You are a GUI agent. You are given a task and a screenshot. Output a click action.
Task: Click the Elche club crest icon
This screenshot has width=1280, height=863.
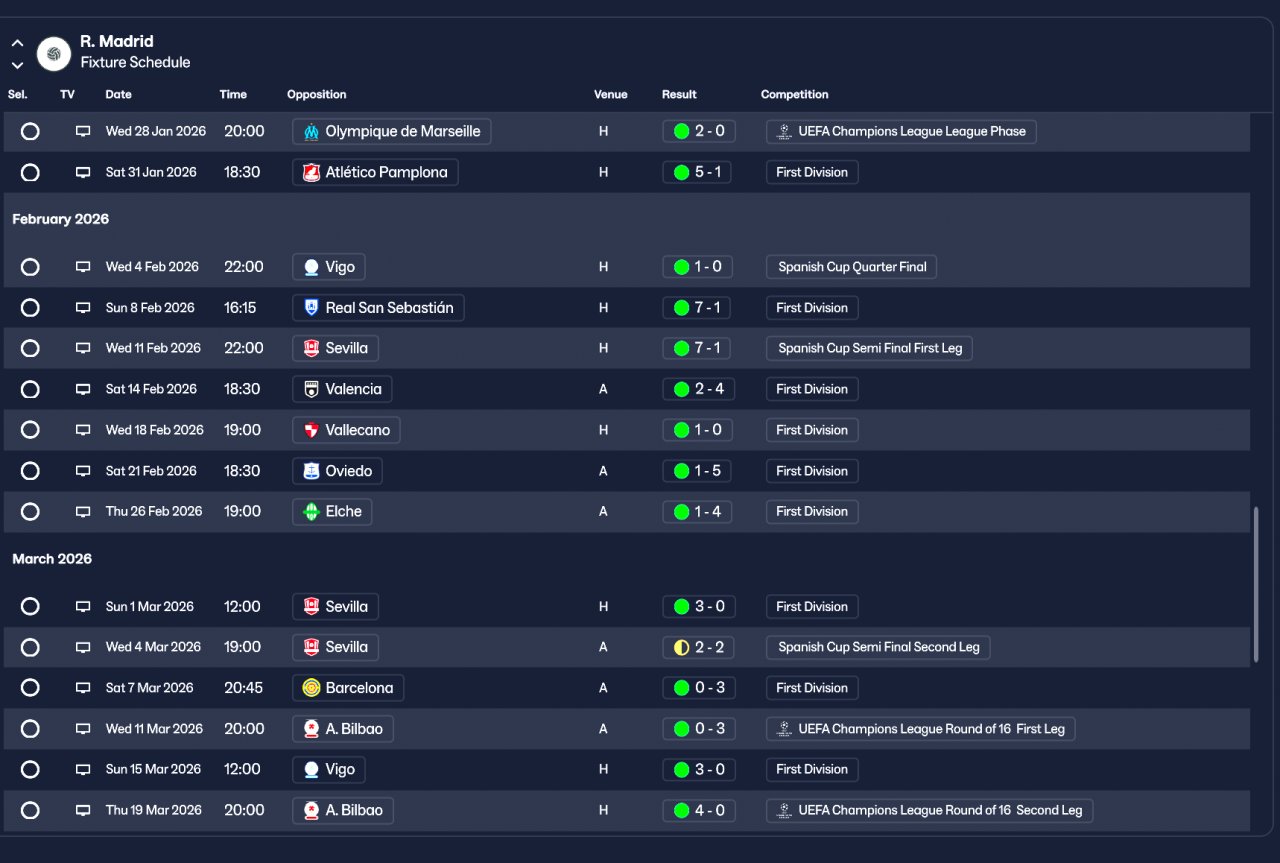(311, 511)
